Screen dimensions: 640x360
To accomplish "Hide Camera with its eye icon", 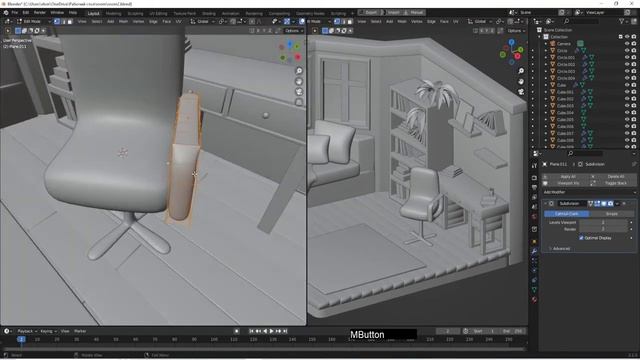I will pos(627,44).
